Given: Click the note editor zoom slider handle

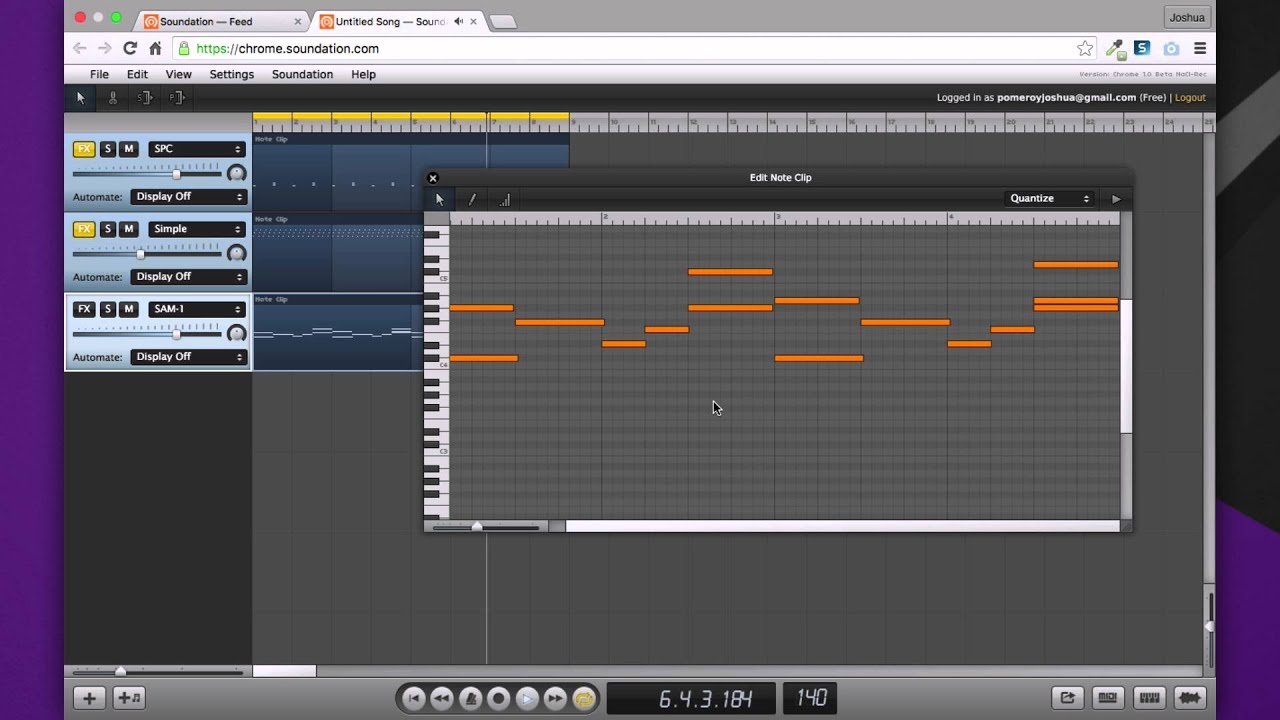Looking at the screenshot, I should click(x=477, y=526).
